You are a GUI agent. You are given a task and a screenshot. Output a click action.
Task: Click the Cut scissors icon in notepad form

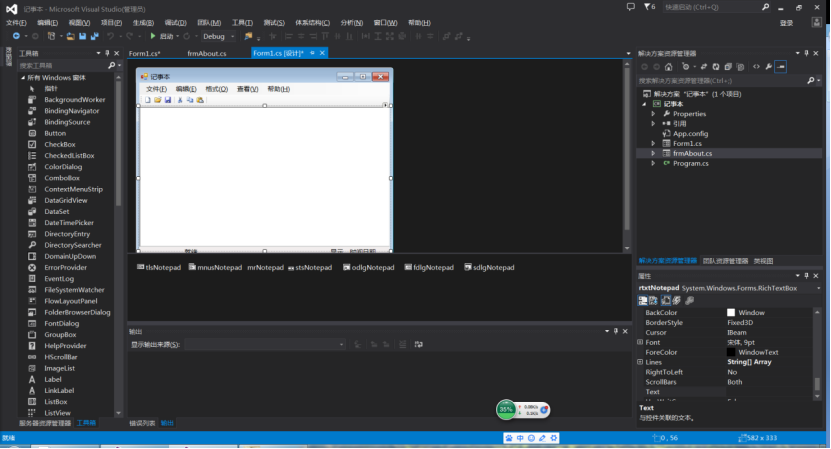(180, 100)
